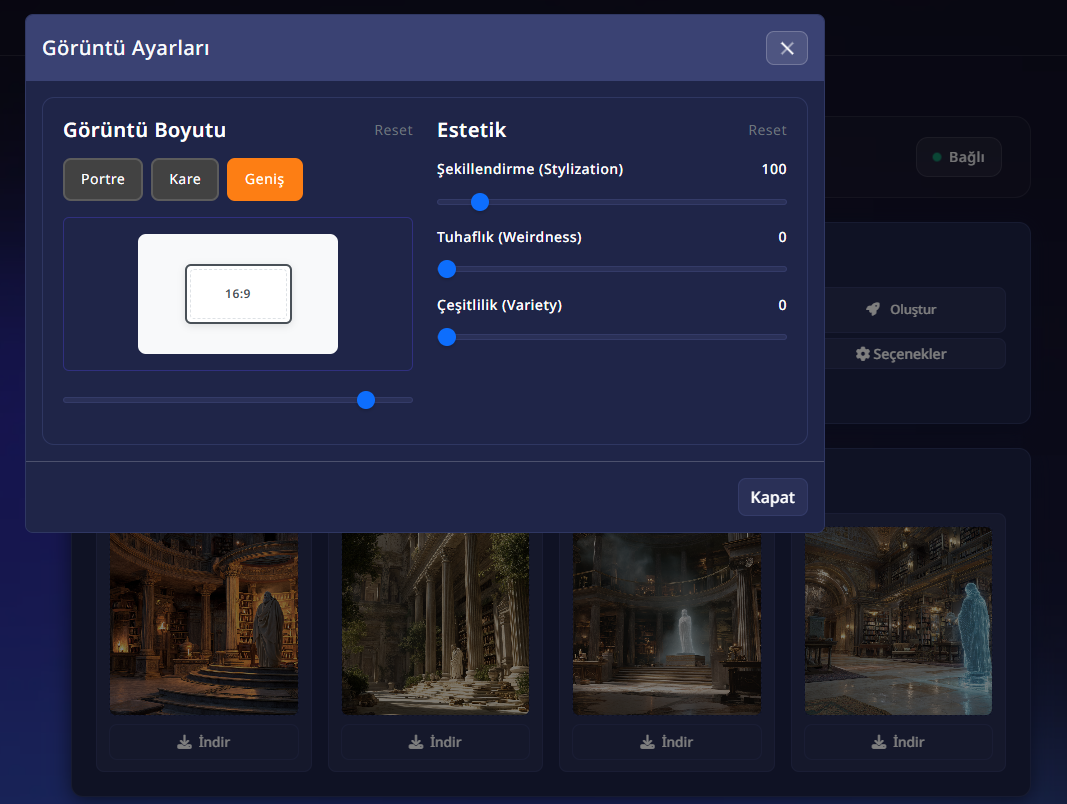
Task: Reset the Görüntü Boyutu section
Action: (393, 130)
